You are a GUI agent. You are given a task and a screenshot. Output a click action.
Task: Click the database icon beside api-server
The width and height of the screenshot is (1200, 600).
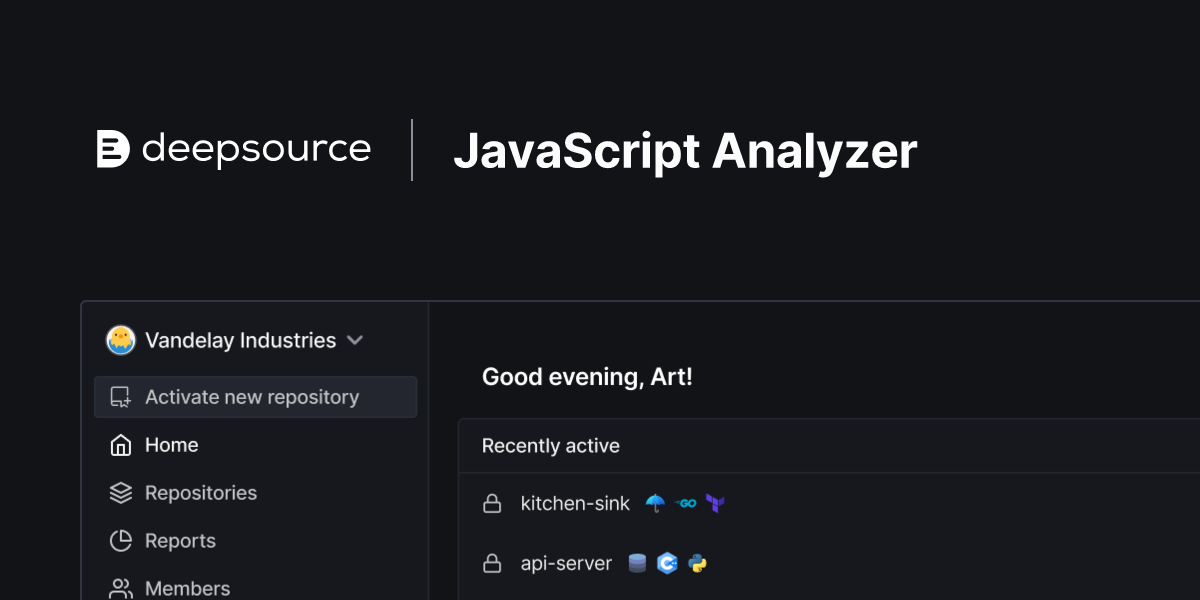pos(638,563)
